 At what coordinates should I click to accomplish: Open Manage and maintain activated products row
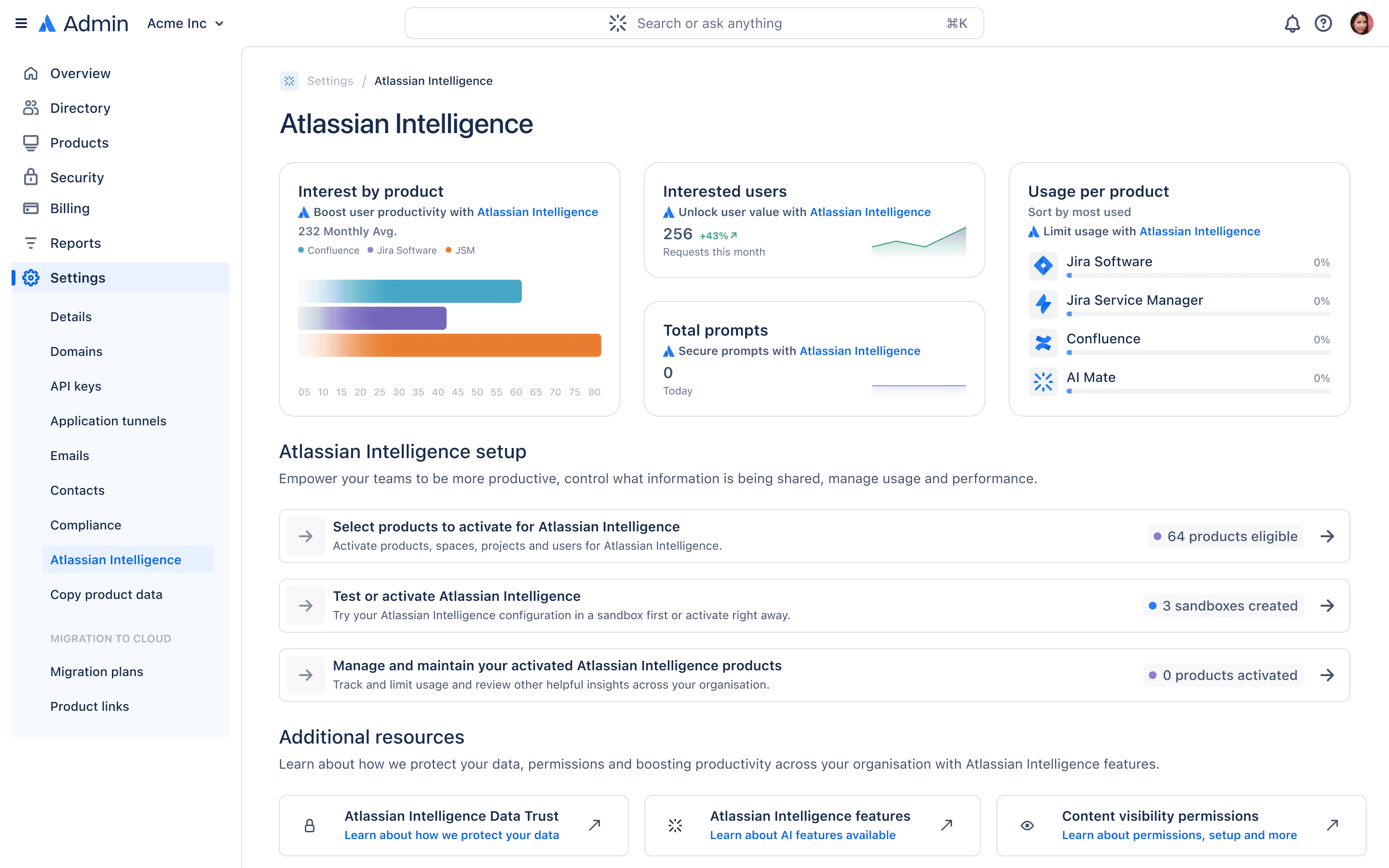(x=814, y=675)
